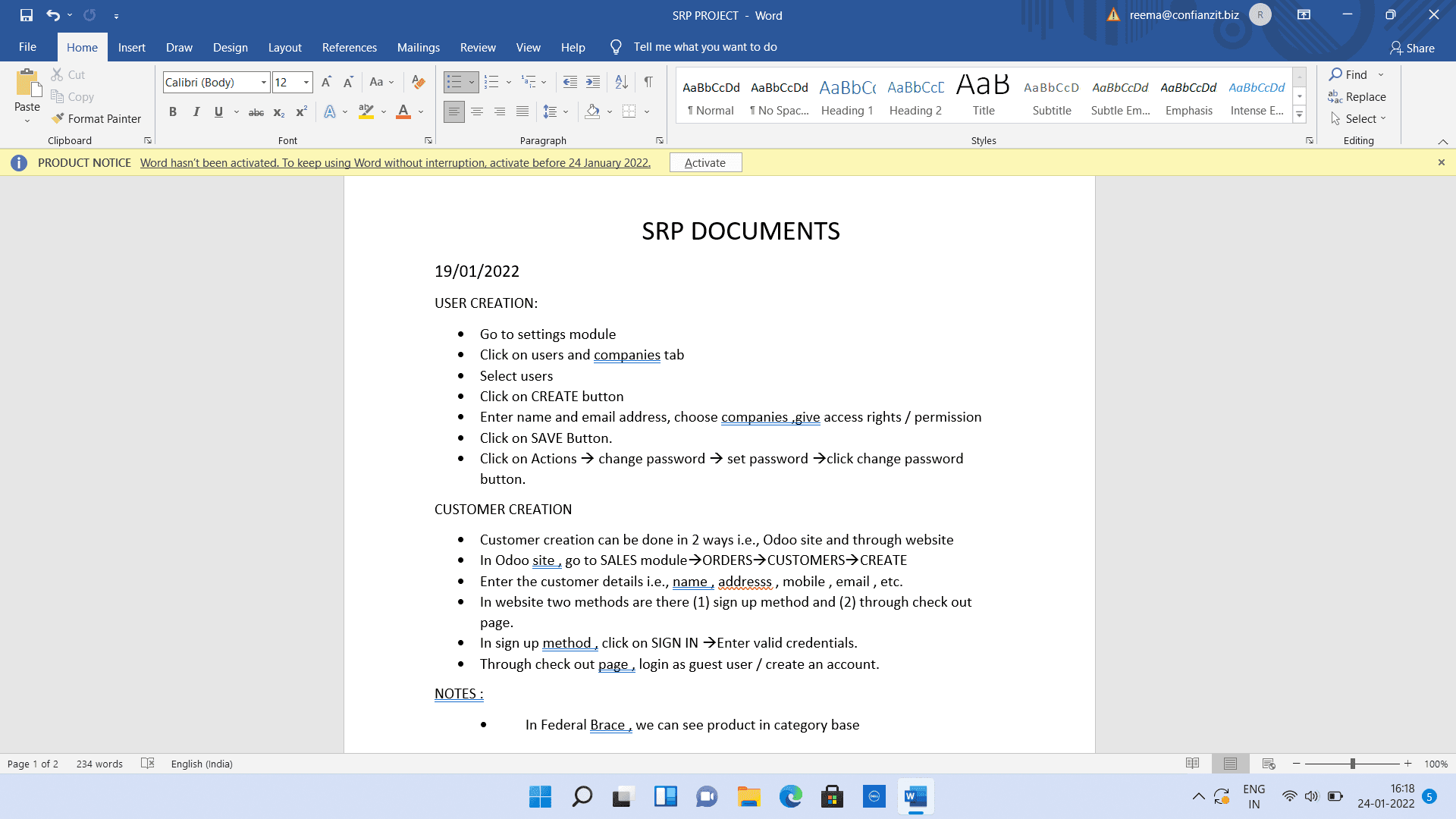Click the Share button

click(x=1413, y=48)
